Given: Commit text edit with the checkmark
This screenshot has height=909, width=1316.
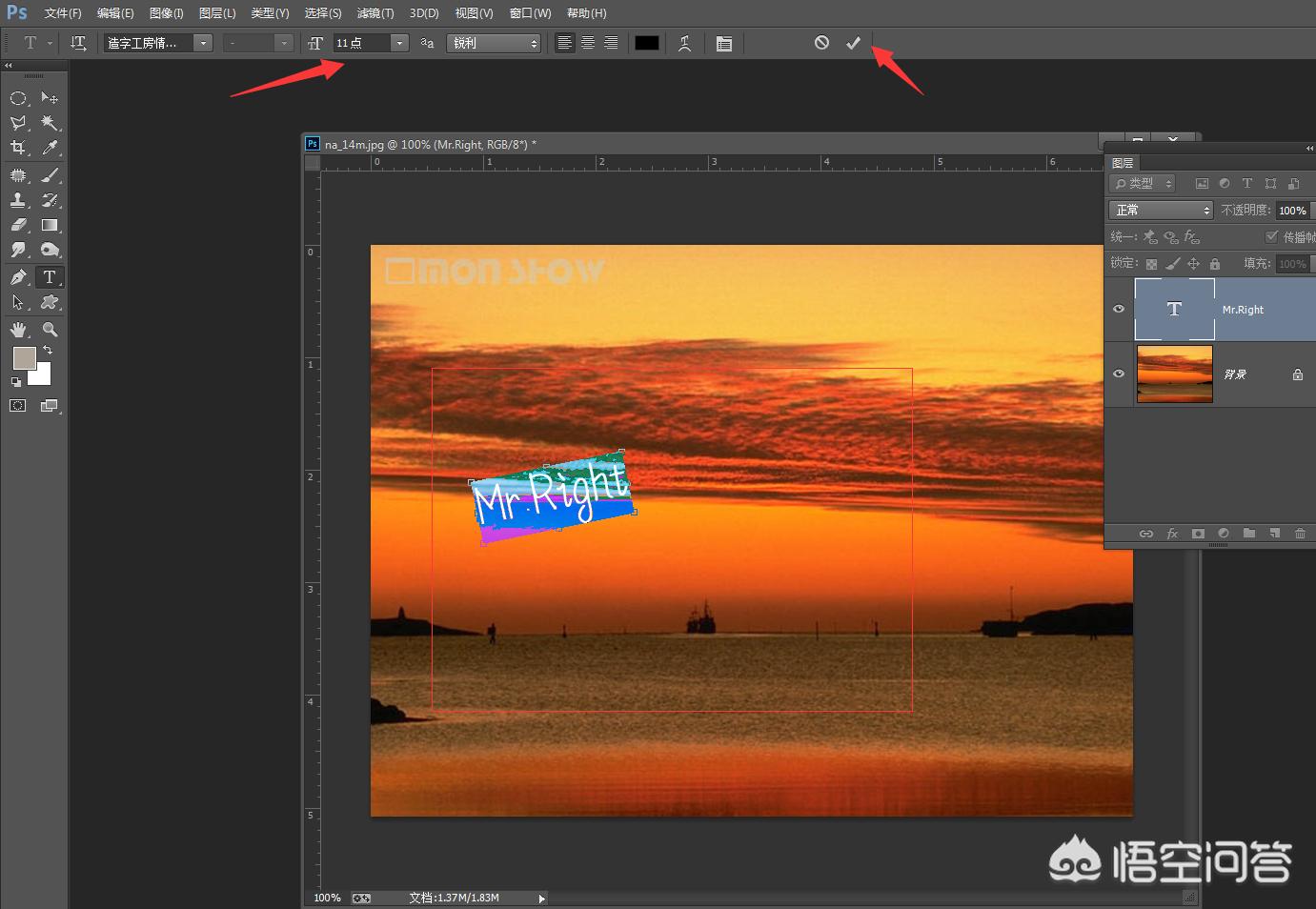Looking at the screenshot, I should click(853, 43).
